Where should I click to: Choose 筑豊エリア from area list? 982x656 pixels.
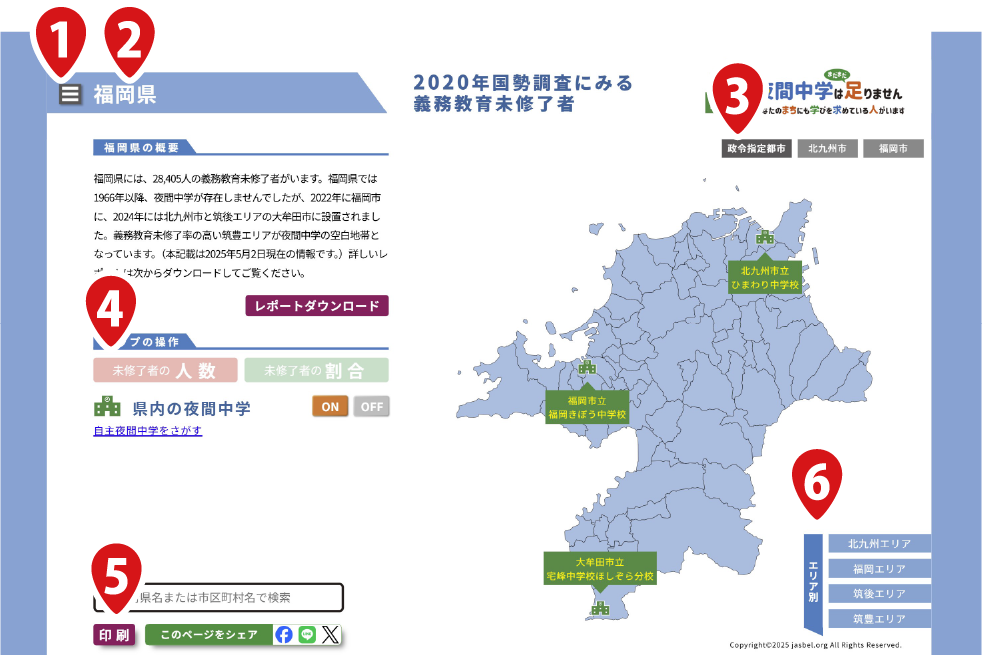(x=879, y=619)
